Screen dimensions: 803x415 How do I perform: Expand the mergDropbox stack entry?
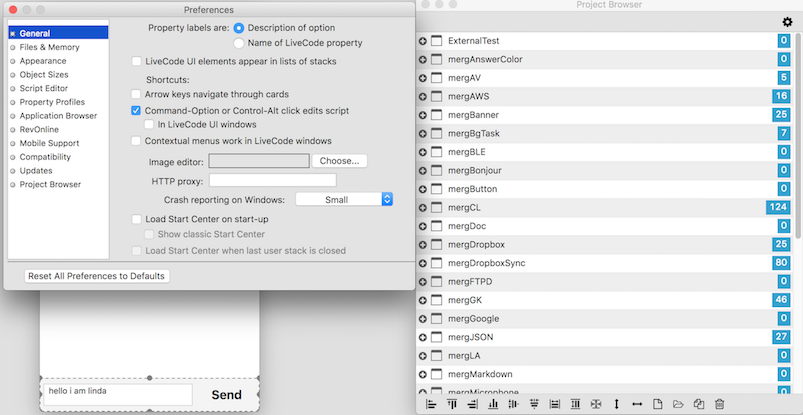(x=423, y=244)
